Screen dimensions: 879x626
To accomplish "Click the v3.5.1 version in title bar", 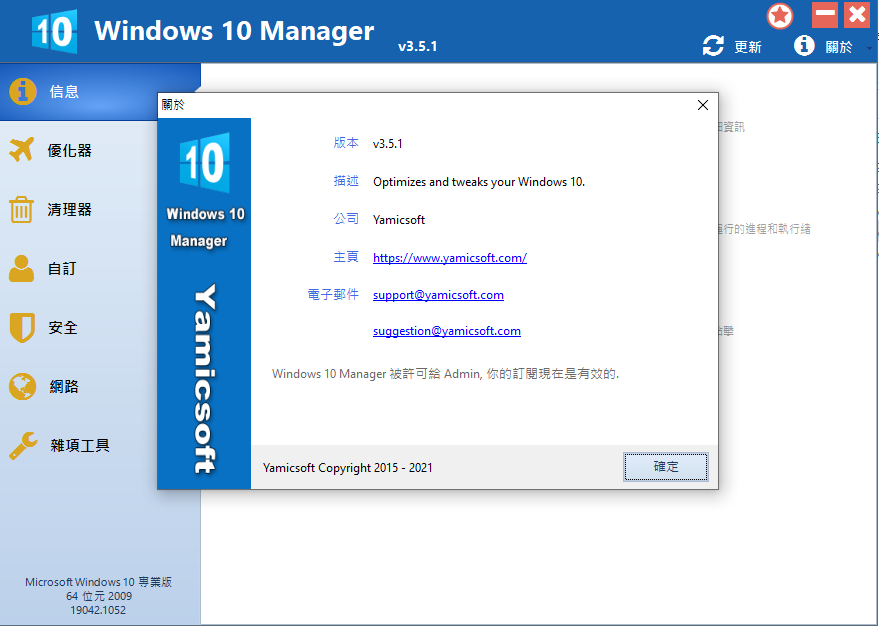I will pos(418,47).
